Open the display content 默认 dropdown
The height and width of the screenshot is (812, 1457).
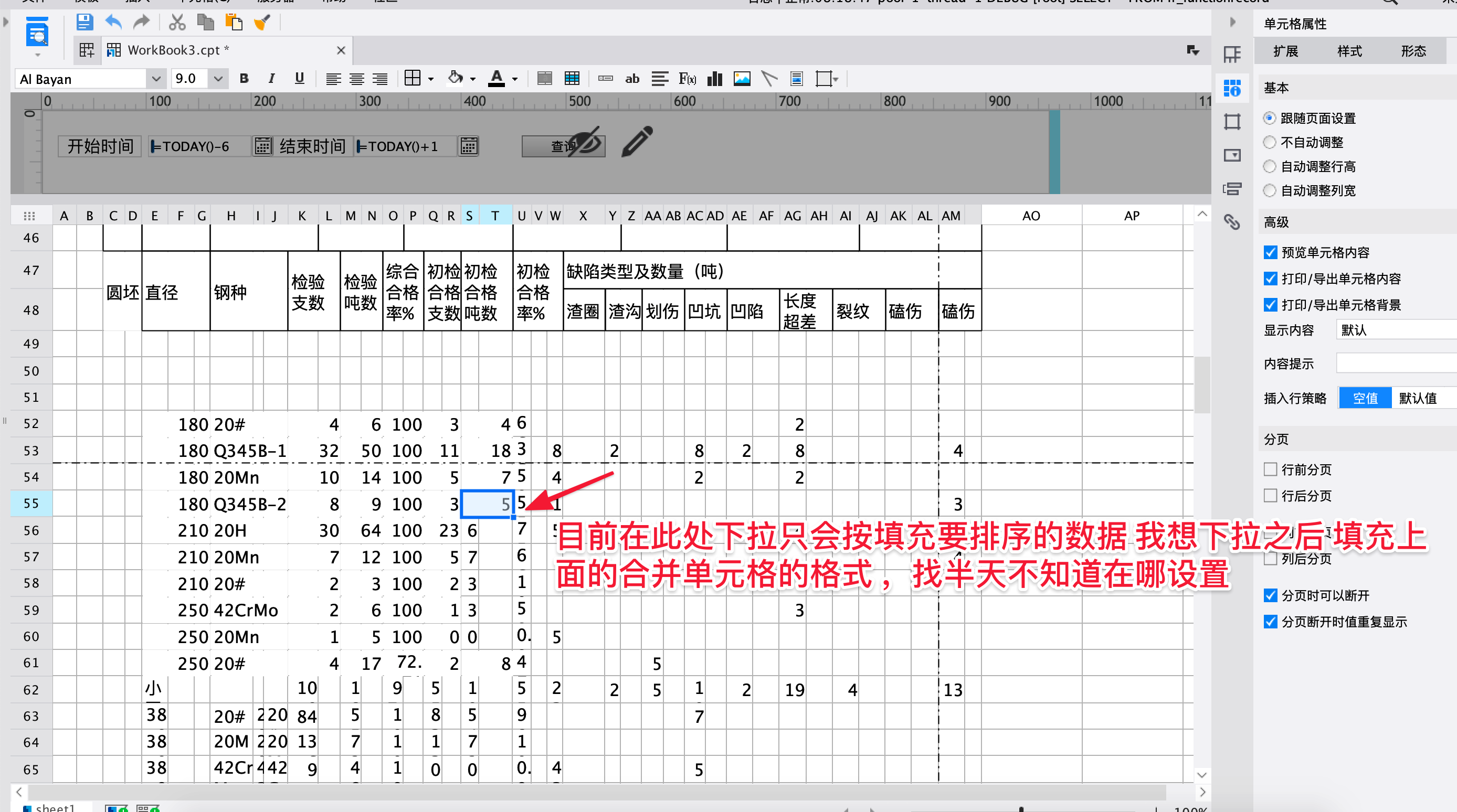(x=1396, y=329)
